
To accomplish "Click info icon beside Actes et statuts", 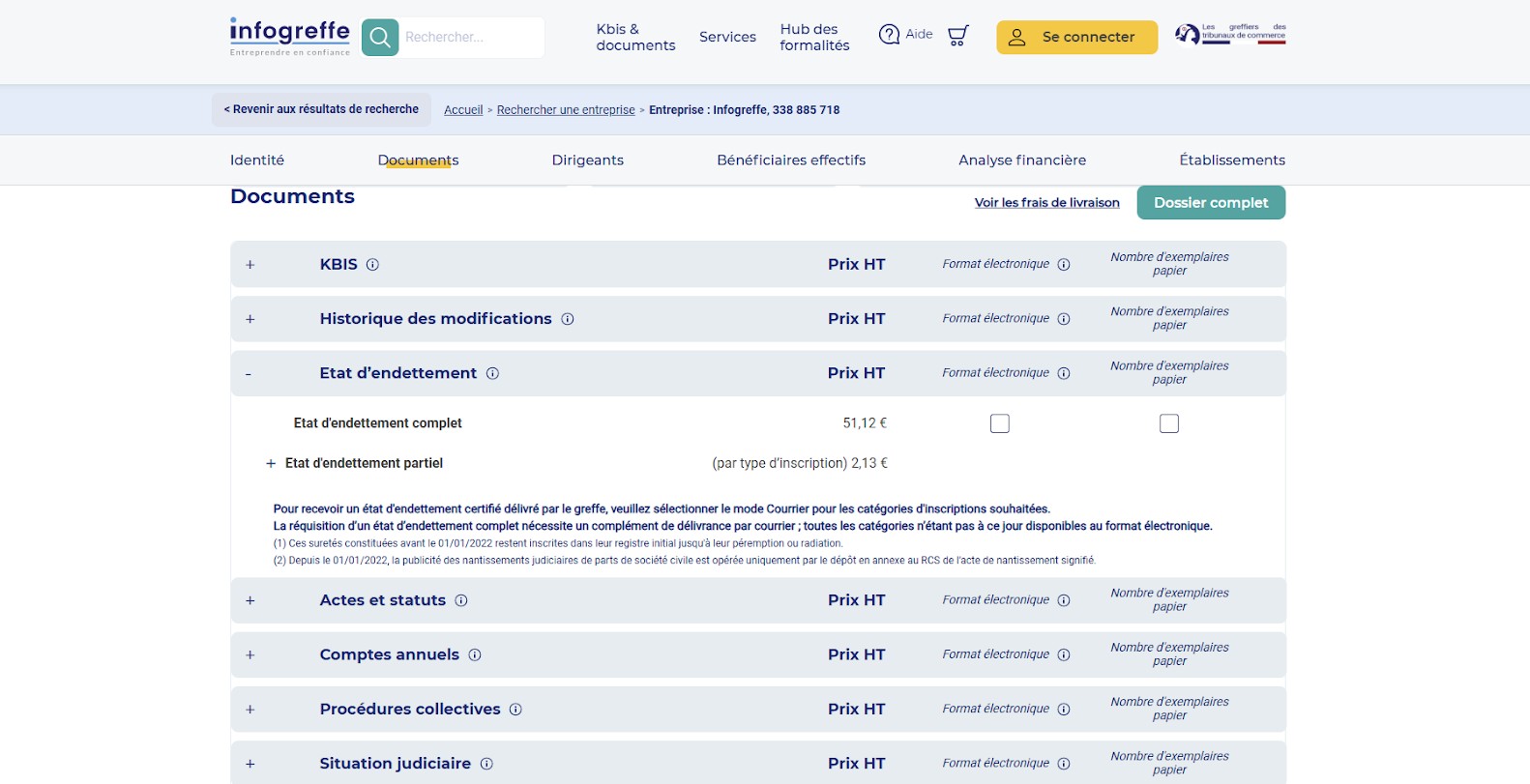I will tap(461, 600).
